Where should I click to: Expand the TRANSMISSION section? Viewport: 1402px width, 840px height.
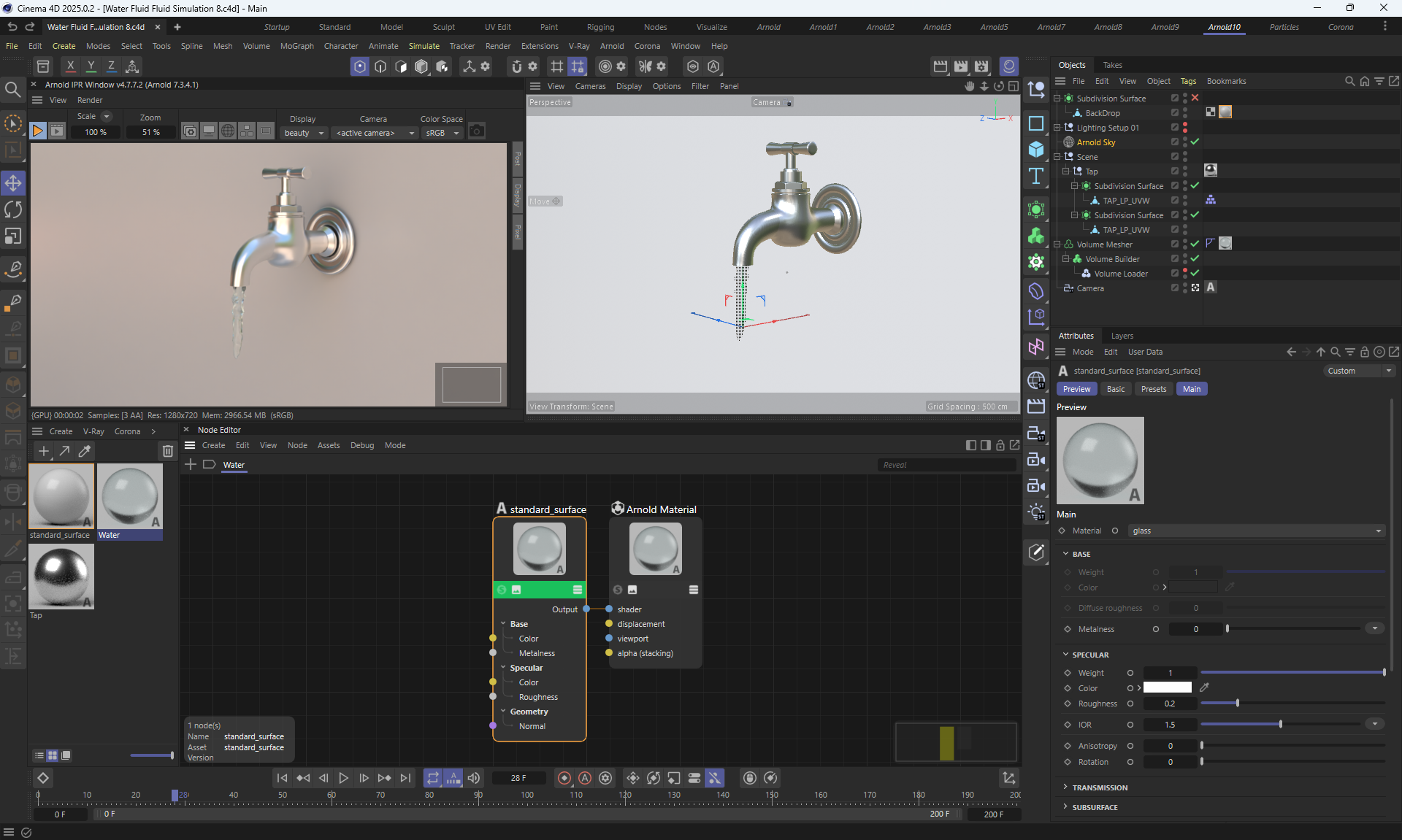(x=1099, y=787)
